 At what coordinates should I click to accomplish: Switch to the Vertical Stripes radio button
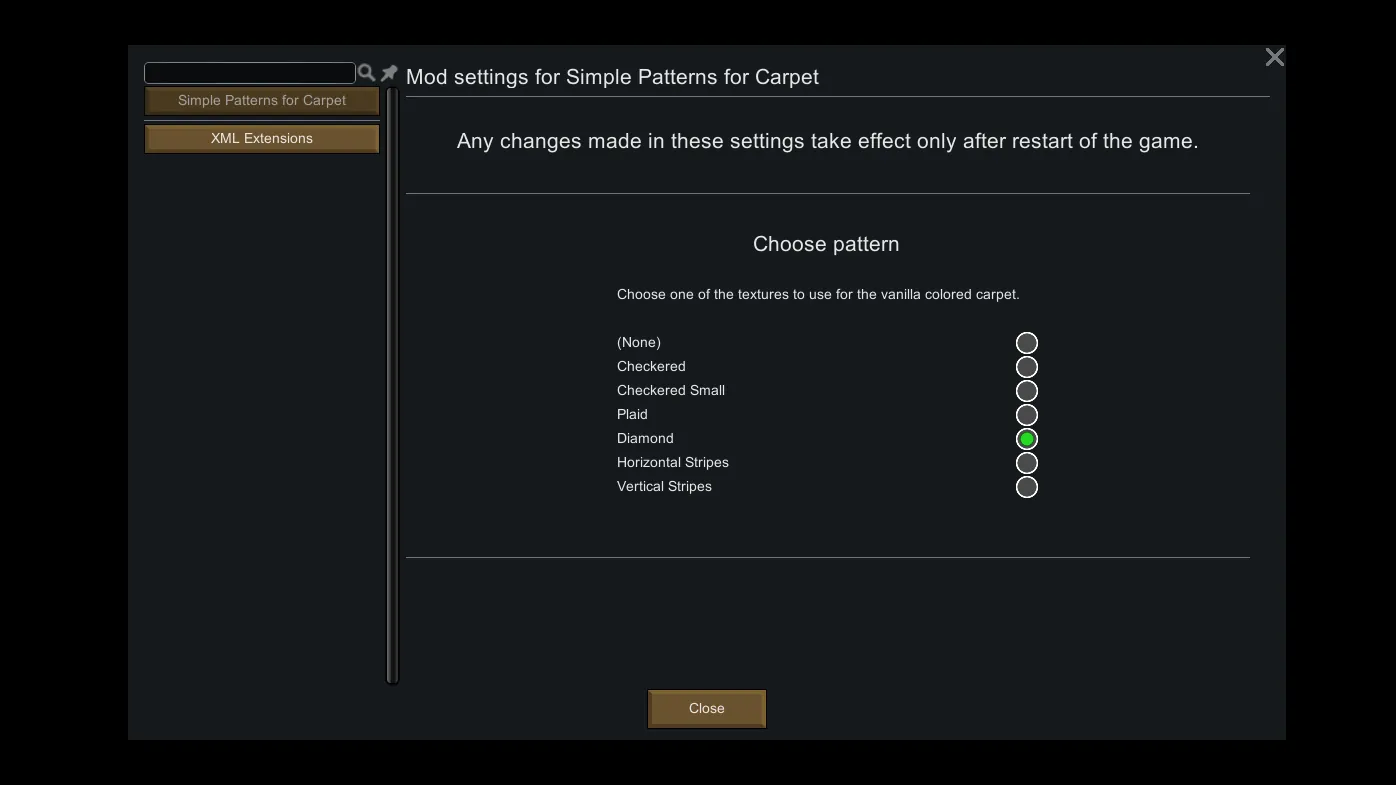click(1026, 487)
